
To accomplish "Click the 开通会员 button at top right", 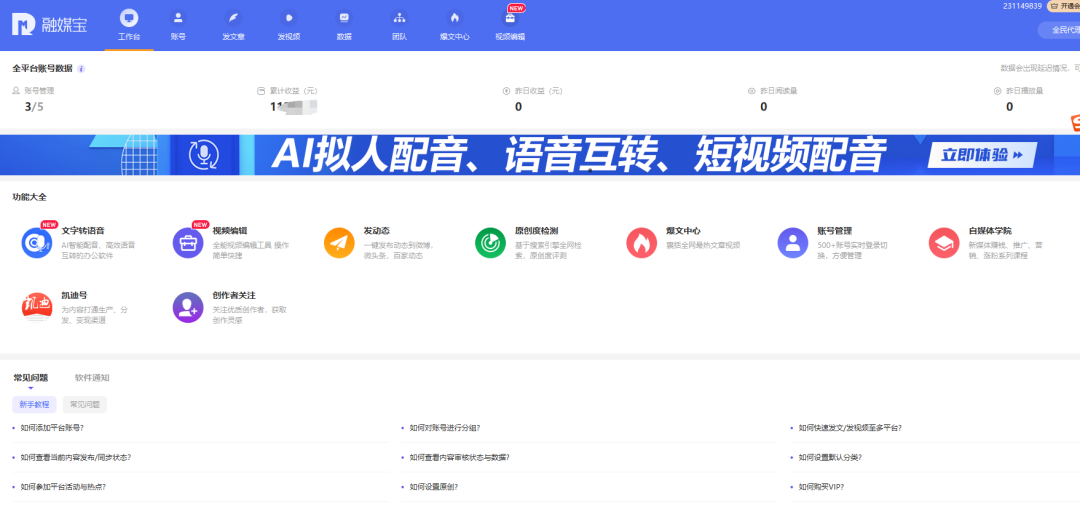I will [x=1063, y=6].
